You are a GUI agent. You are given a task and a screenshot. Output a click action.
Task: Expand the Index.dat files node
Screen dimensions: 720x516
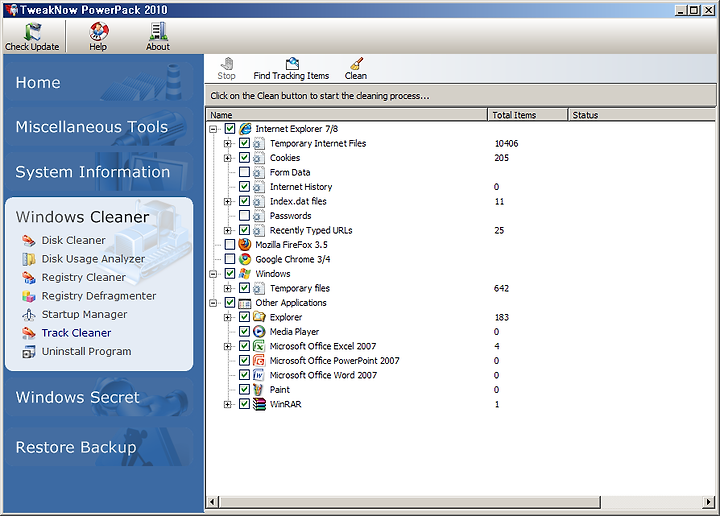(x=227, y=202)
